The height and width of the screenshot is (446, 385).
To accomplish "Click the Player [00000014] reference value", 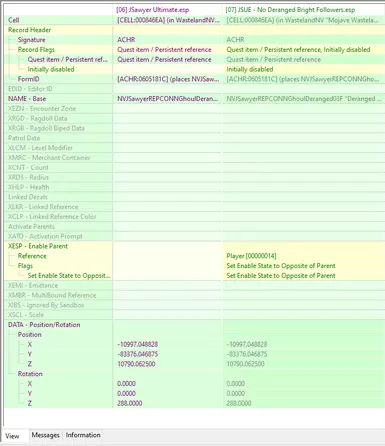I will click(251, 256).
